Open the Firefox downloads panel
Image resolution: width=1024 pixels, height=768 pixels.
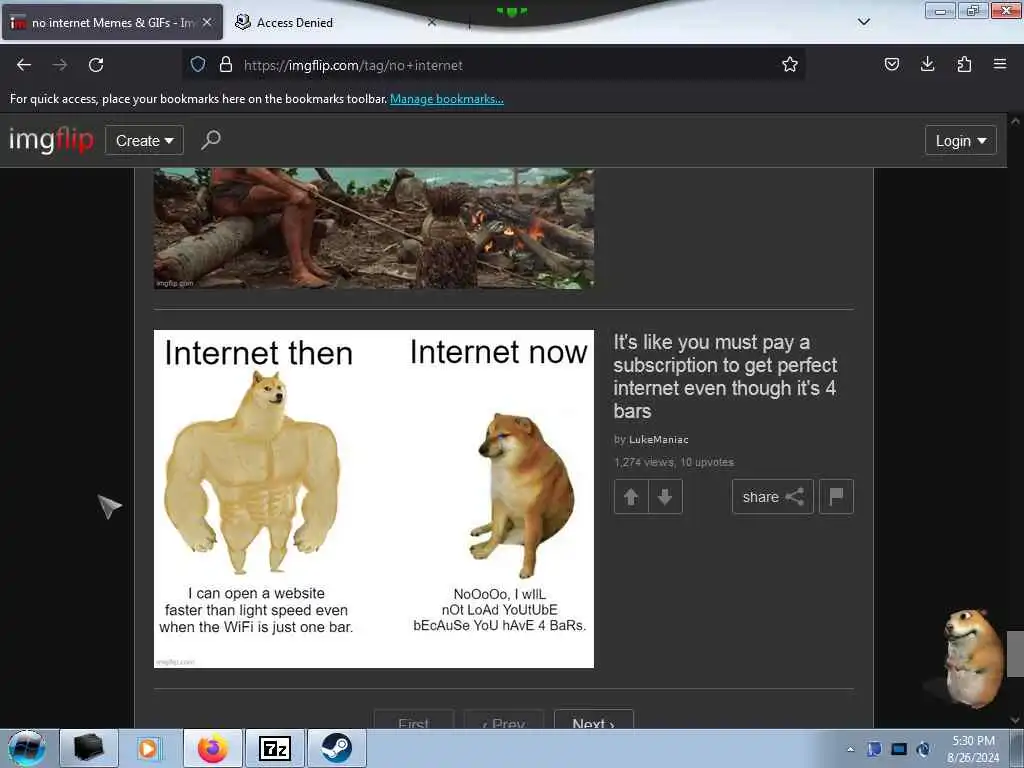[x=927, y=64]
